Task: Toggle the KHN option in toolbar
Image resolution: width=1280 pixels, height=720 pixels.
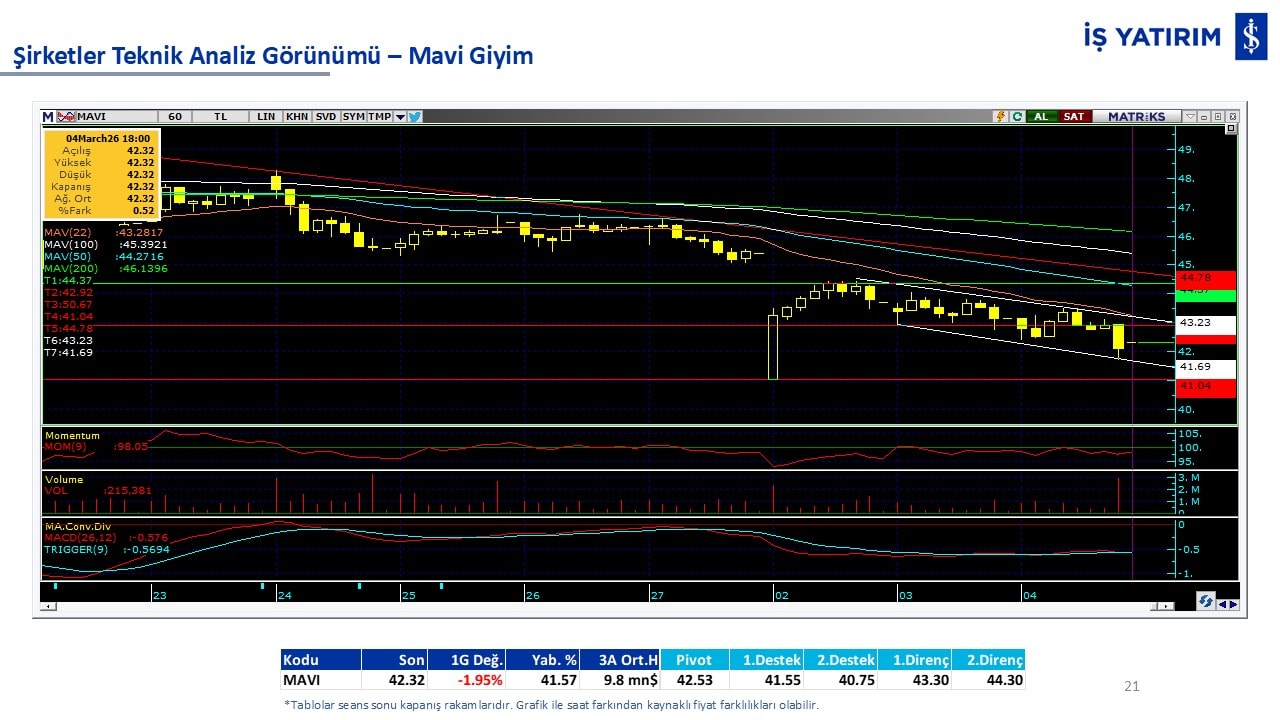Action: 297,116
